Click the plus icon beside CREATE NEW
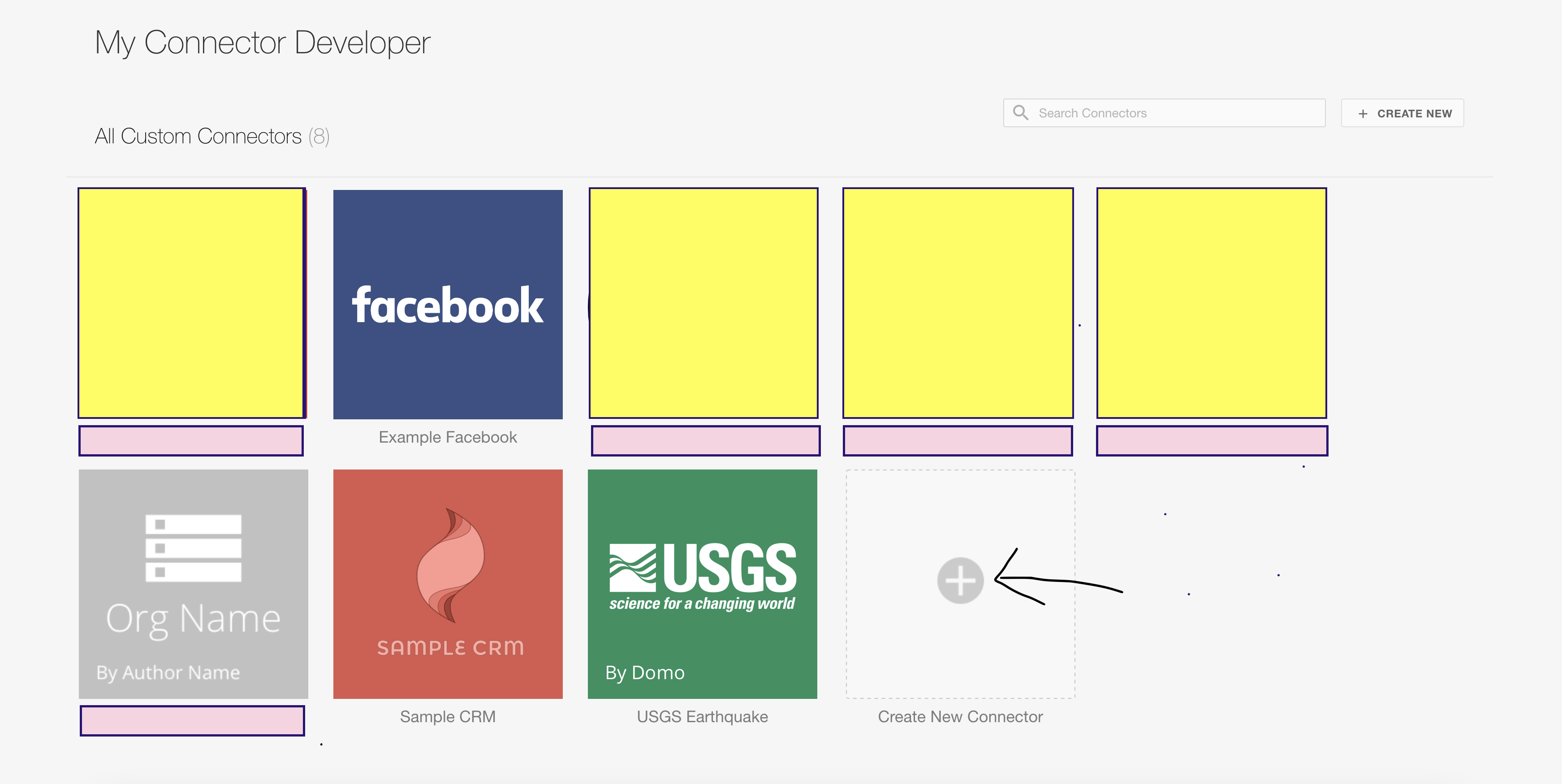The width and height of the screenshot is (1562, 784). point(1363,114)
